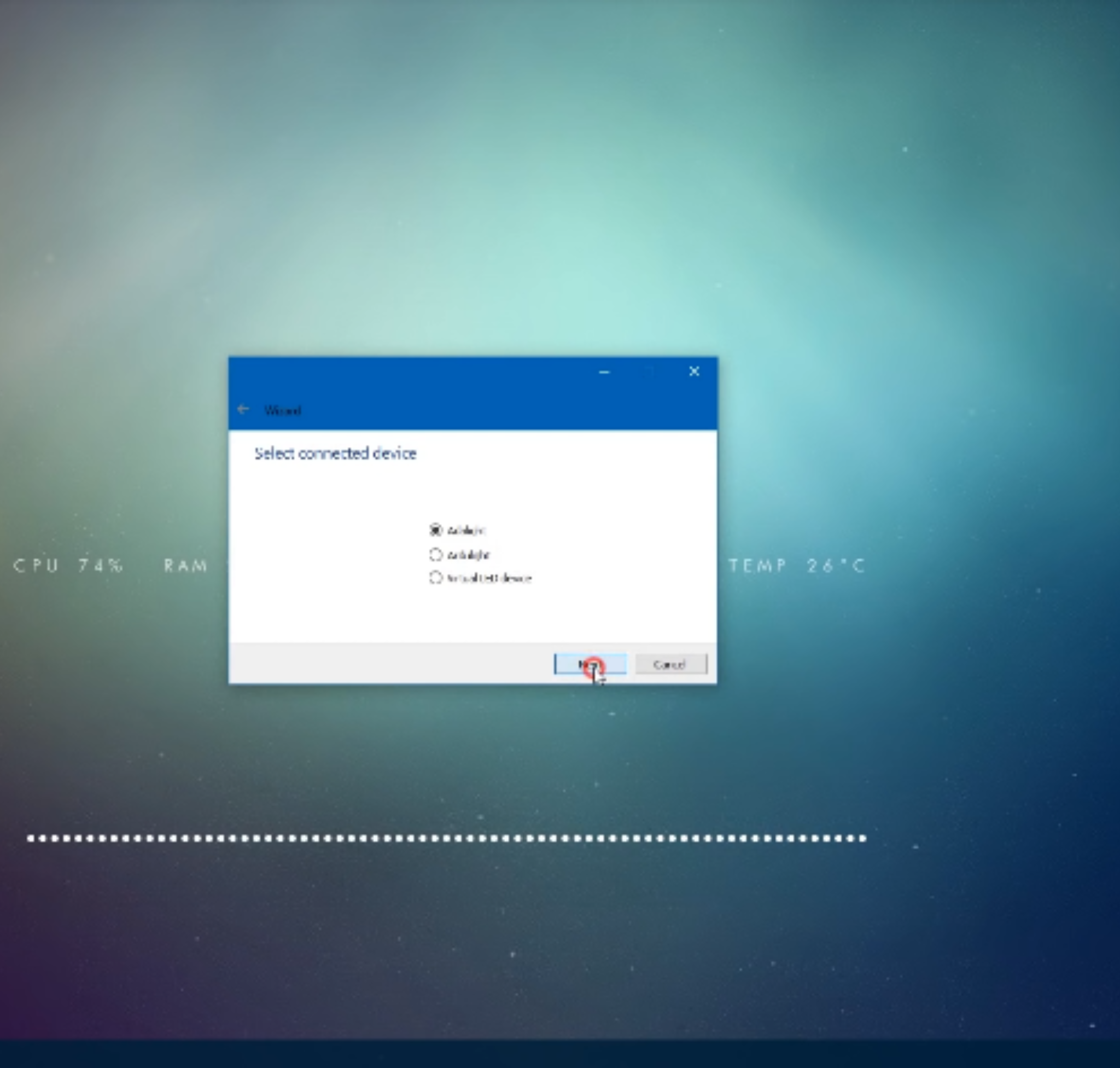Screen dimensions: 1120x1068
Task: Close the Wizard window
Action: tap(694, 371)
